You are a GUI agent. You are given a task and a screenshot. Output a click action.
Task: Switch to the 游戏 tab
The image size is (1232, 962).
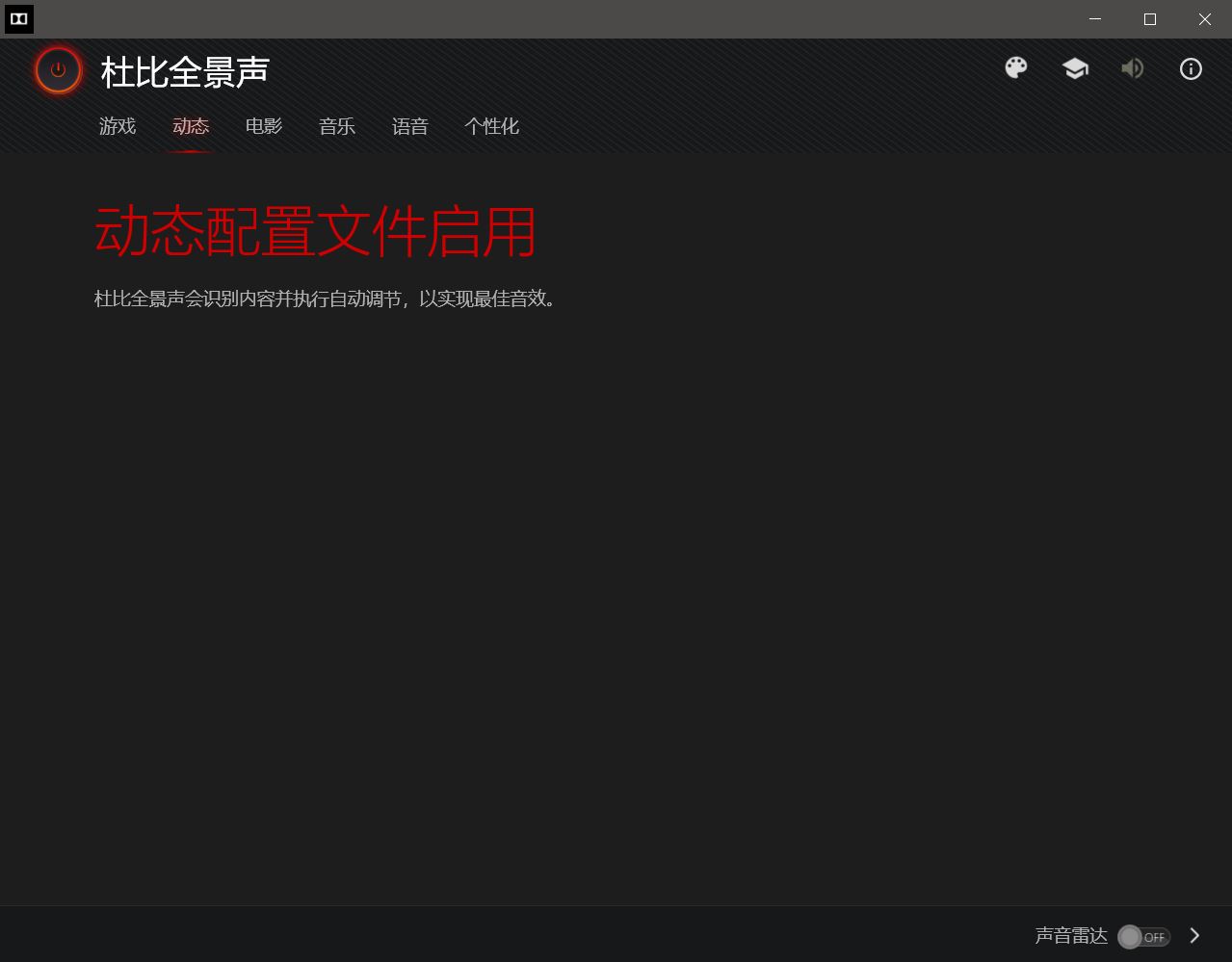point(118,126)
